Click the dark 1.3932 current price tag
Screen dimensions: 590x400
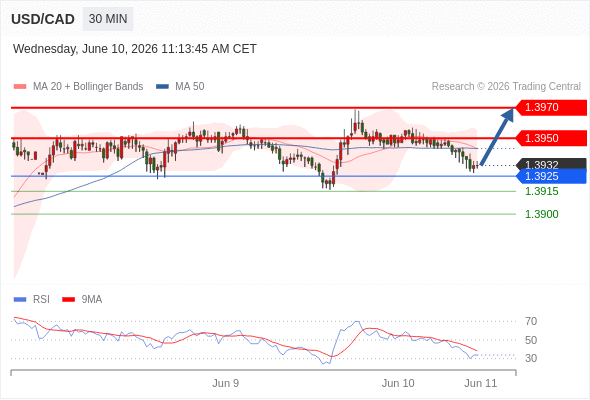point(551,164)
